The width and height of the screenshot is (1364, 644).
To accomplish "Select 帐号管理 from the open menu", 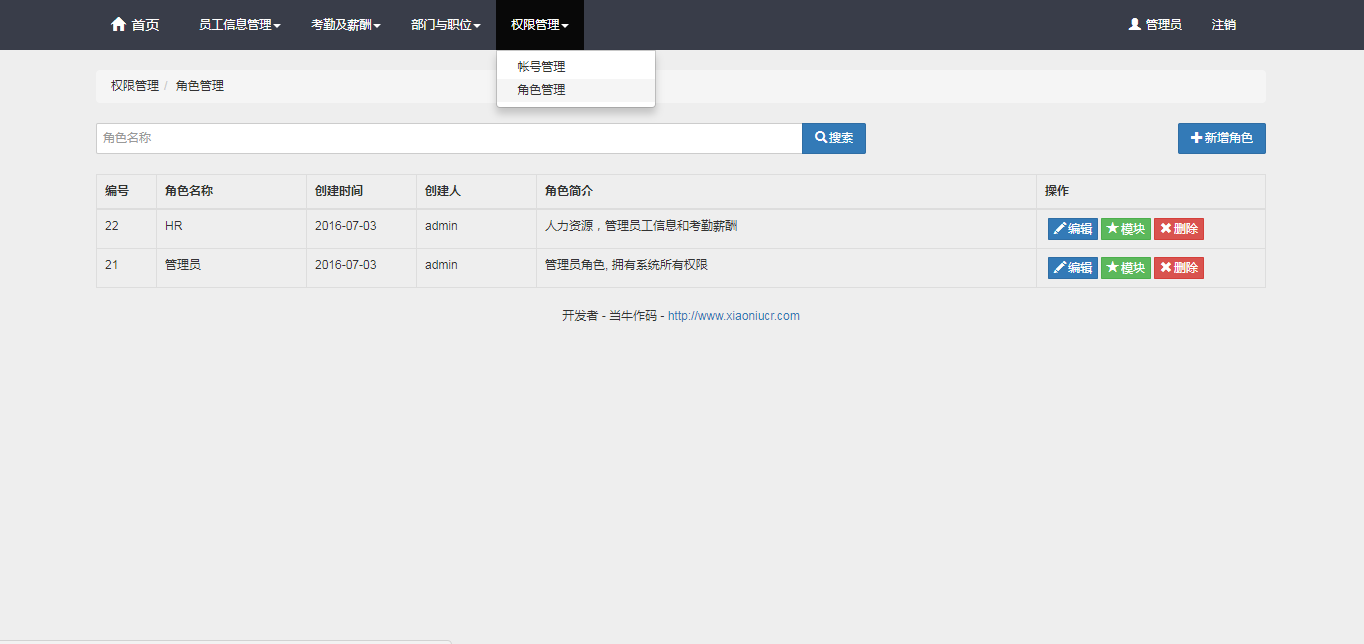I will pos(541,67).
